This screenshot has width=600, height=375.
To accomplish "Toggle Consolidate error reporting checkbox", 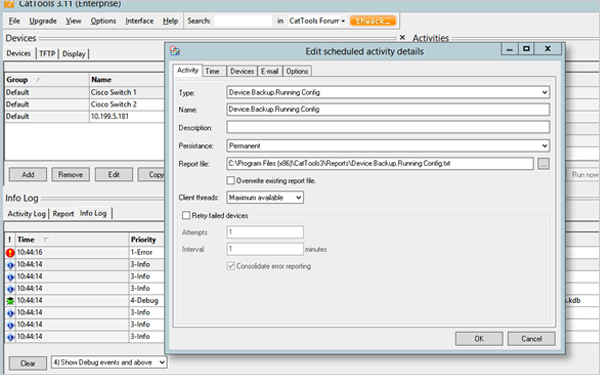I will point(231,266).
